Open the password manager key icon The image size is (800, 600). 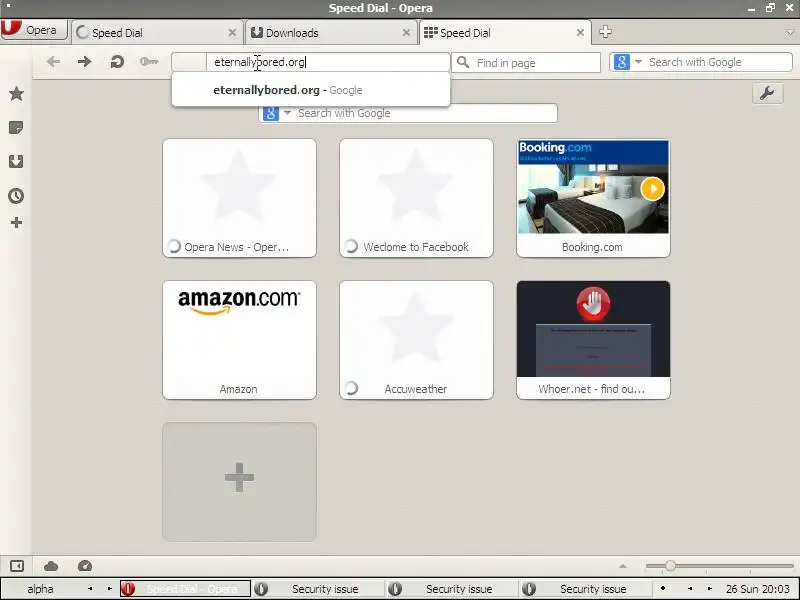point(149,62)
